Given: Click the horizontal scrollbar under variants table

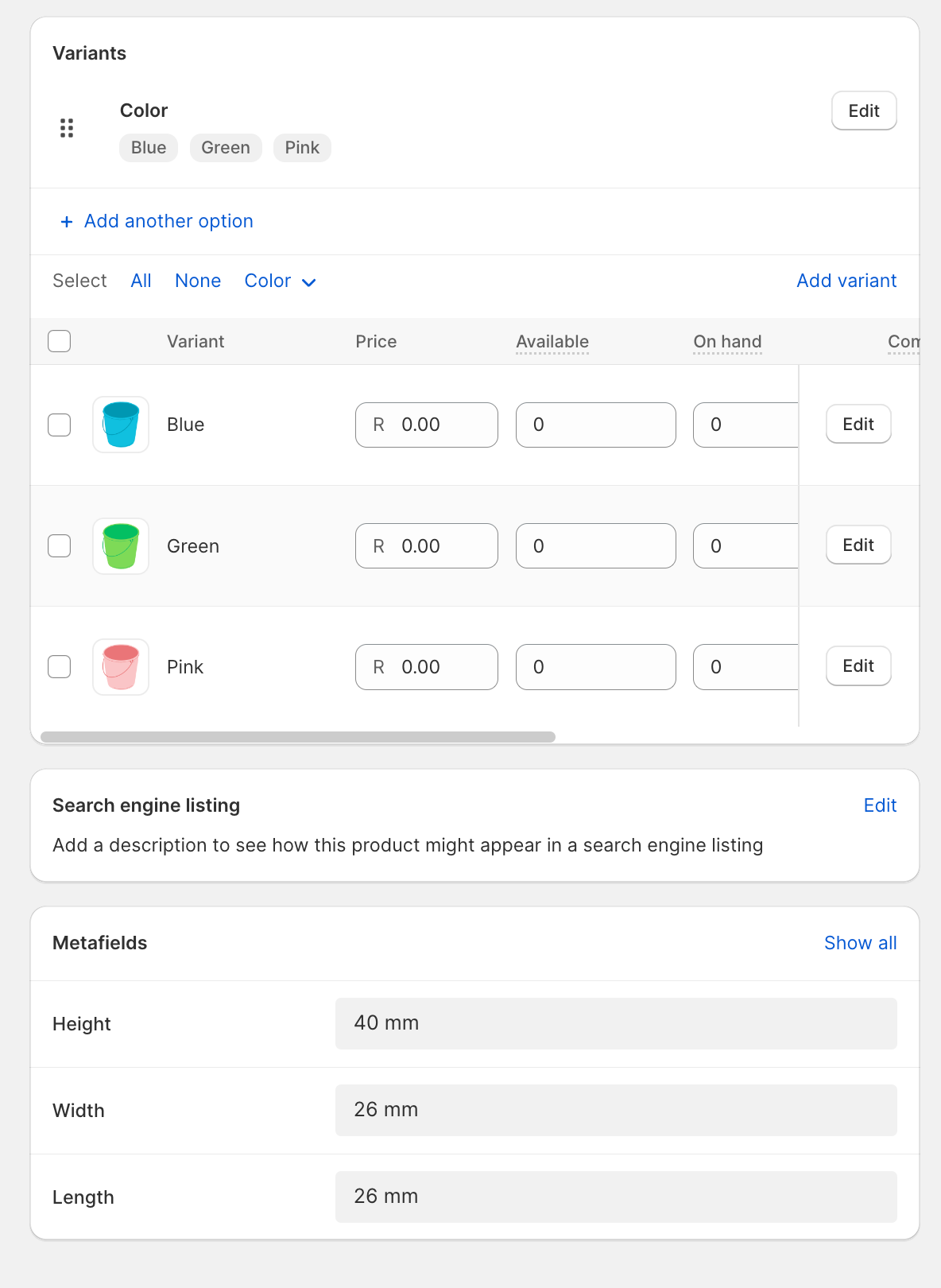Looking at the screenshot, I should (298, 737).
